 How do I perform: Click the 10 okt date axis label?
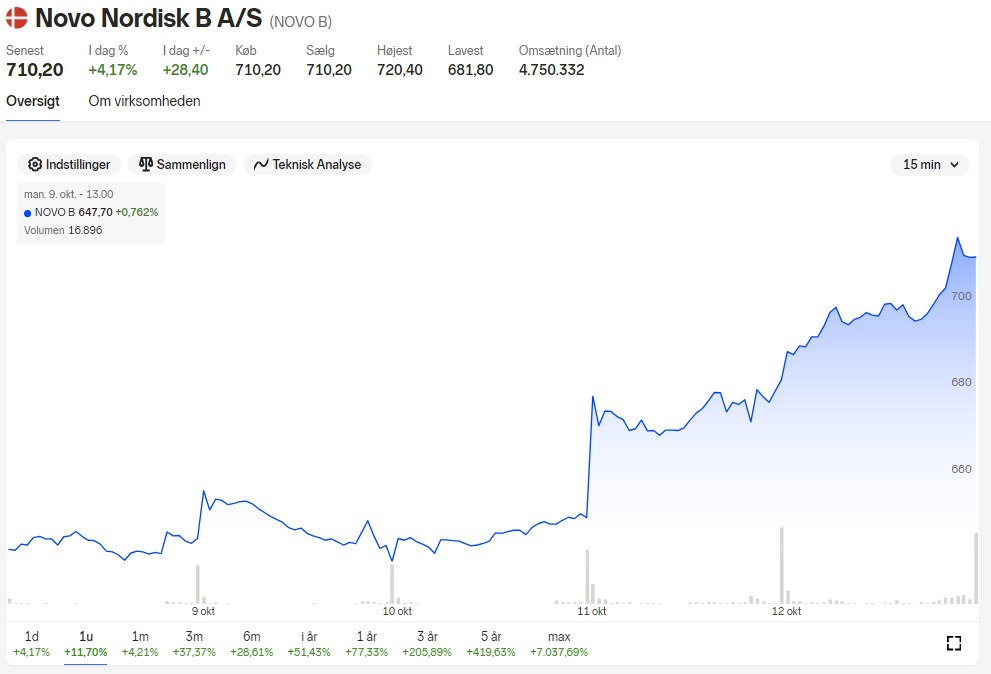[397, 611]
